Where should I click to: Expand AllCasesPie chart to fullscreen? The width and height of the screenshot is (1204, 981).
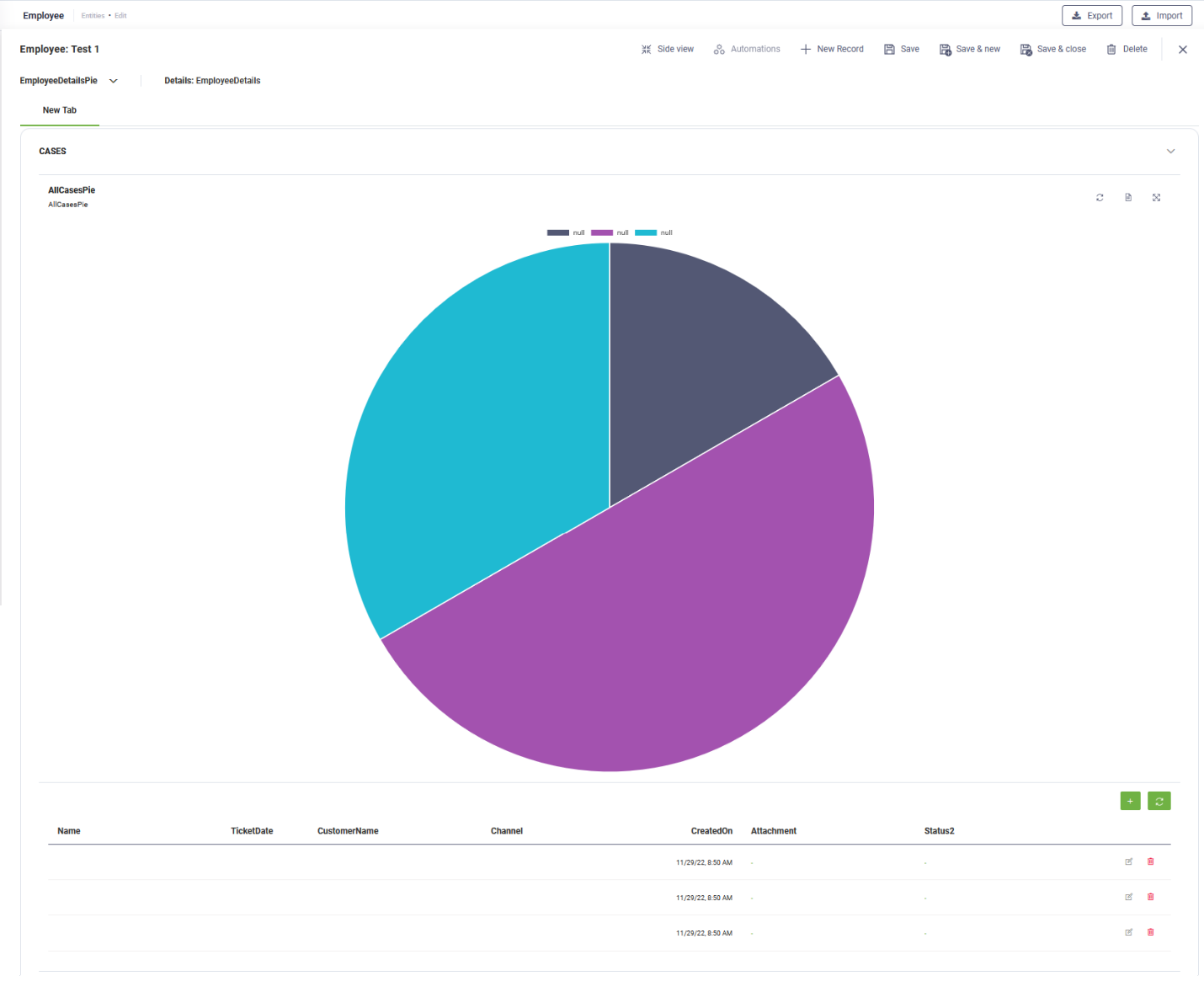[1156, 198]
